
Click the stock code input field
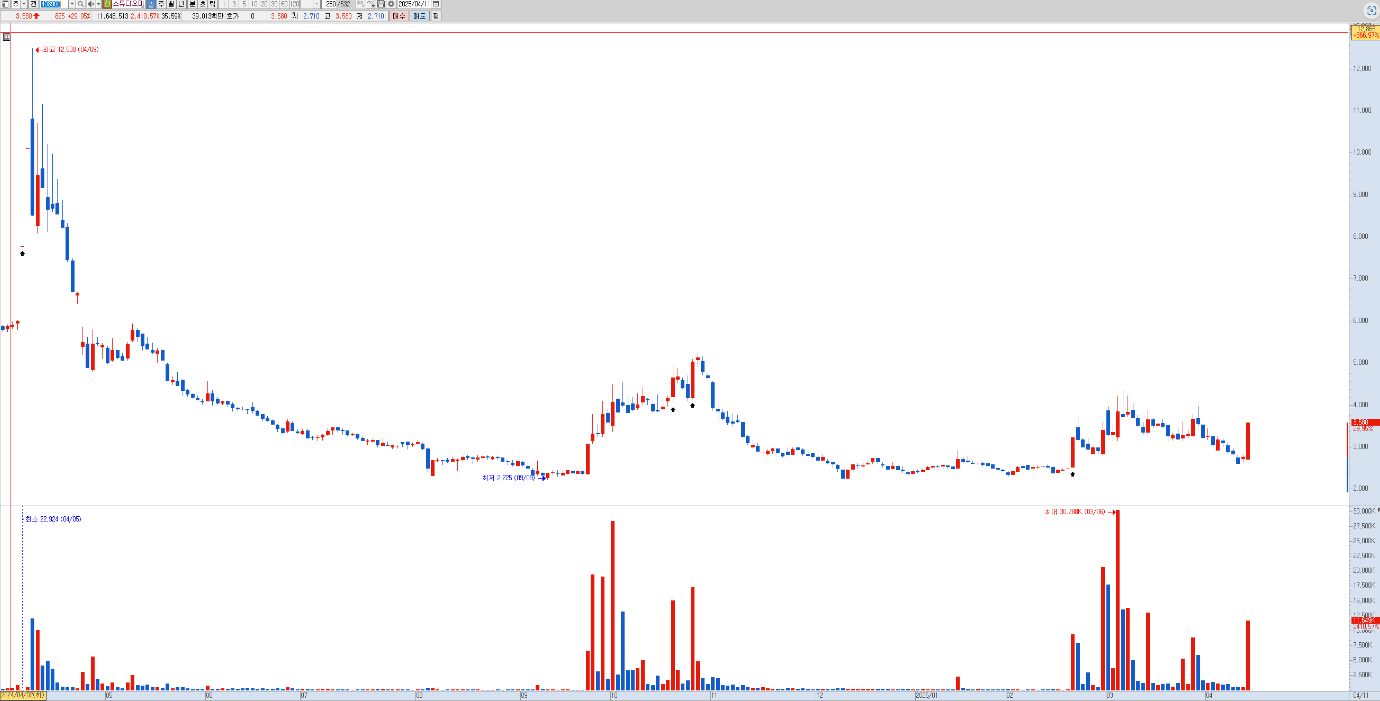54,5
